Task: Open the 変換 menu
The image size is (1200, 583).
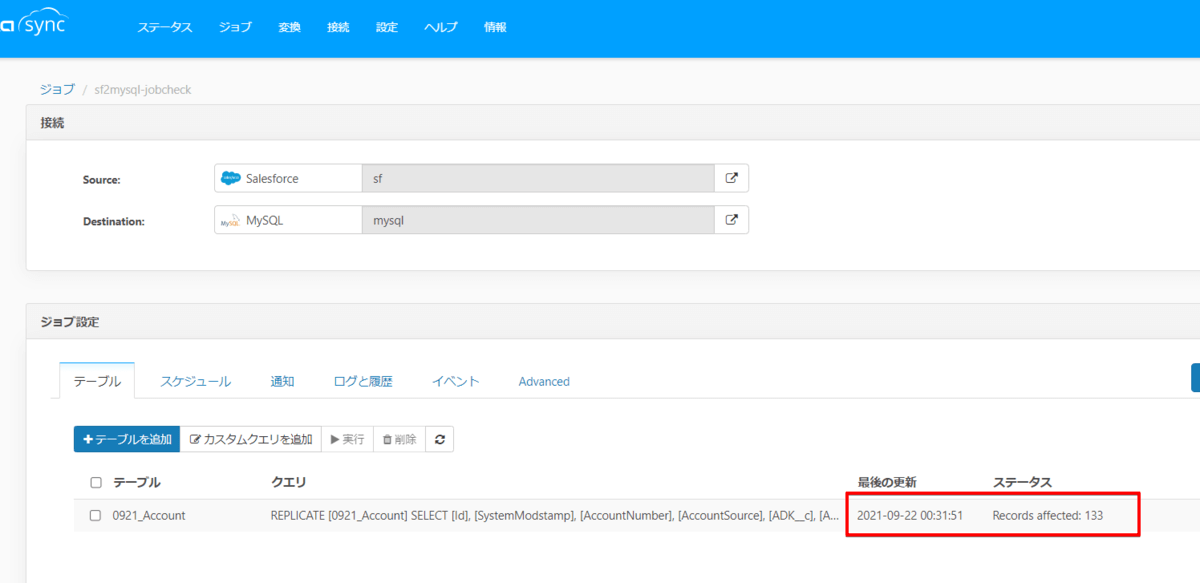Action: tap(290, 27)
